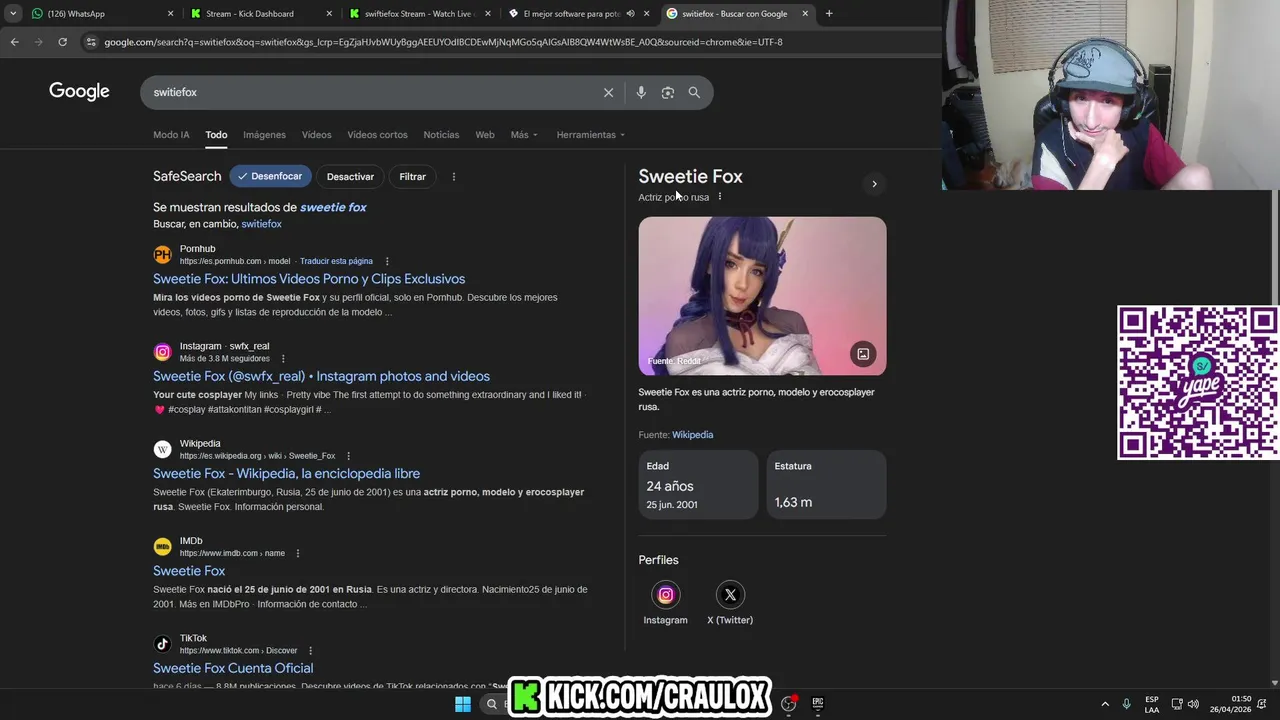1280x720 pixels.
Task: Open a new browser tab
Action: pyautogui.click(x=829, y=14)
